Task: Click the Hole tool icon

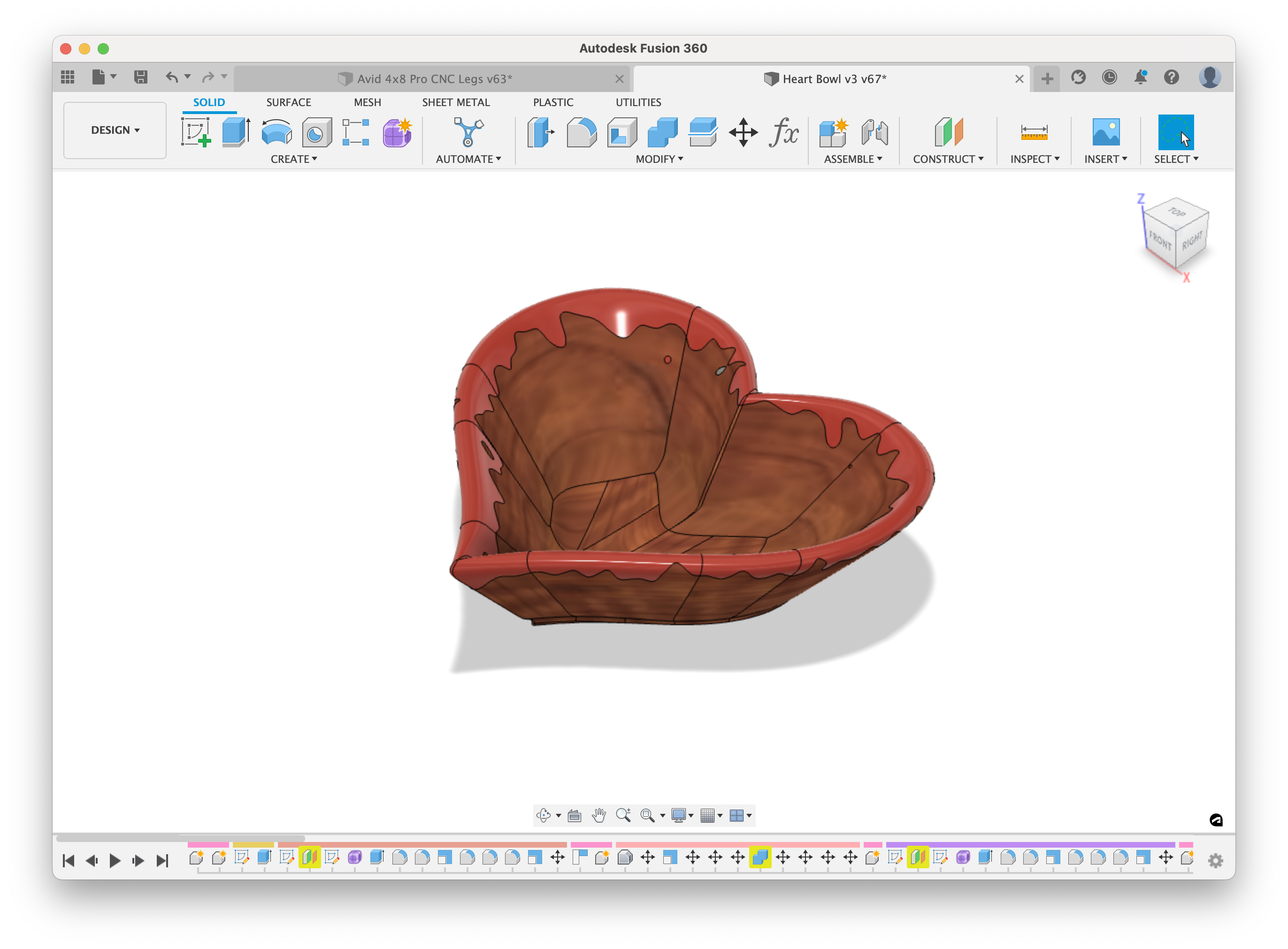Action: (x=316, y=132)
